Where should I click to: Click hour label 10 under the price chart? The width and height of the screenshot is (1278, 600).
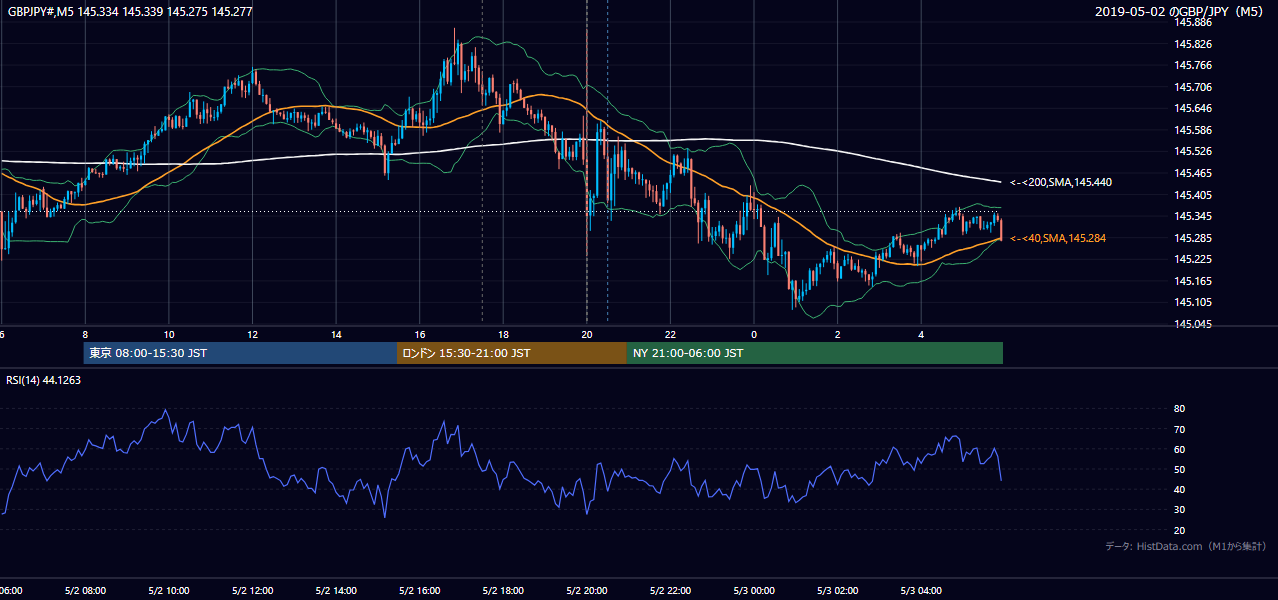coord(169,335)
